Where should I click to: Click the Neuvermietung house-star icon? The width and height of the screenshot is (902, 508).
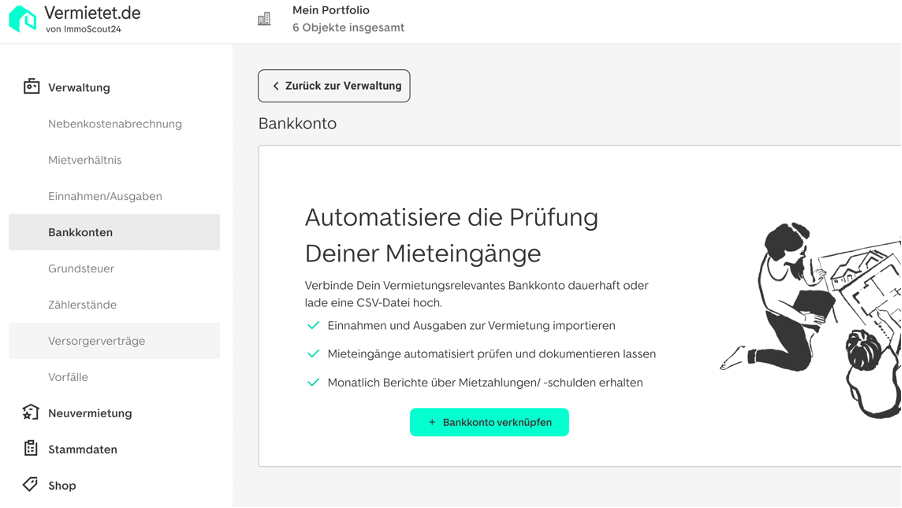30,412
